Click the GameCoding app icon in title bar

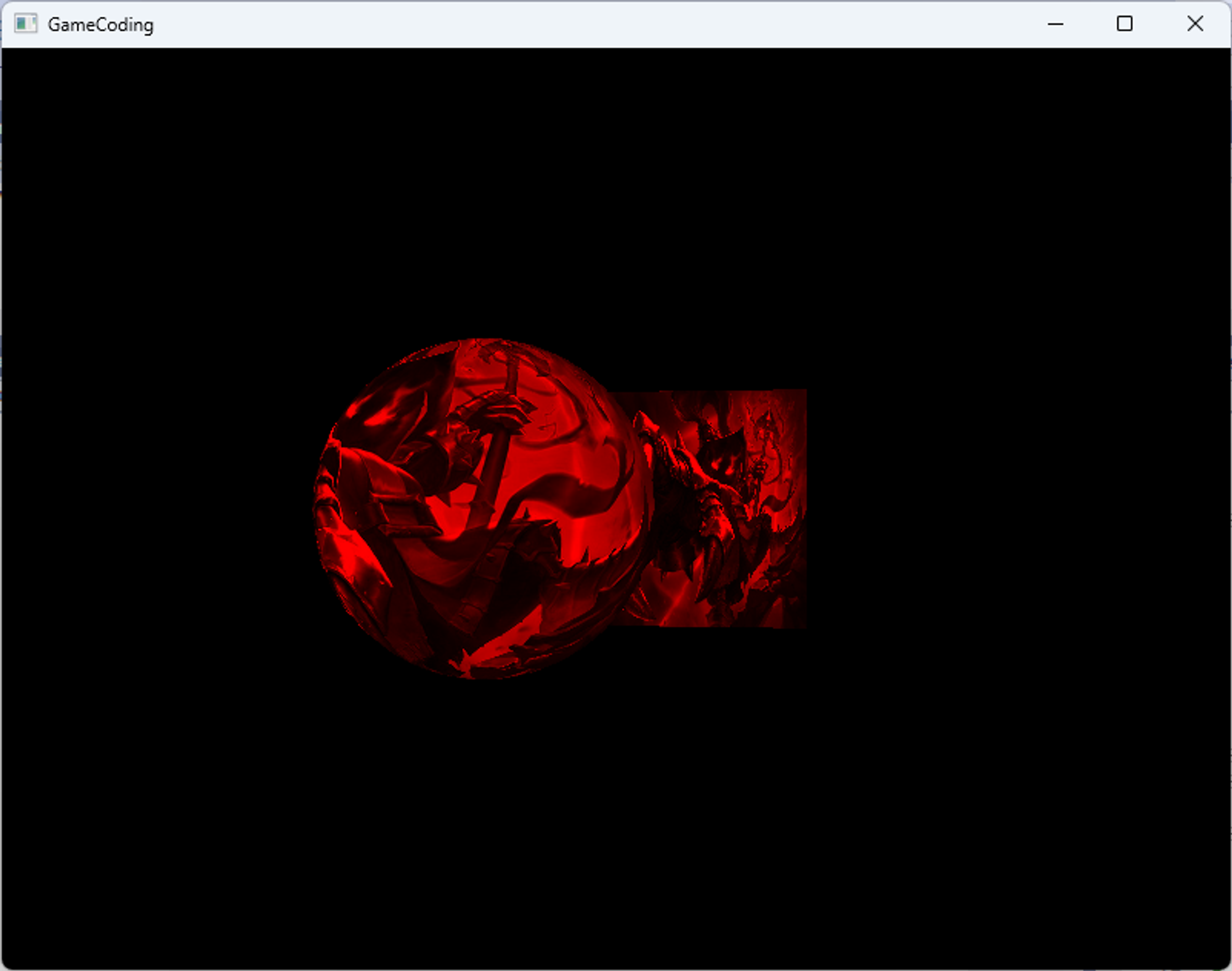25,24
